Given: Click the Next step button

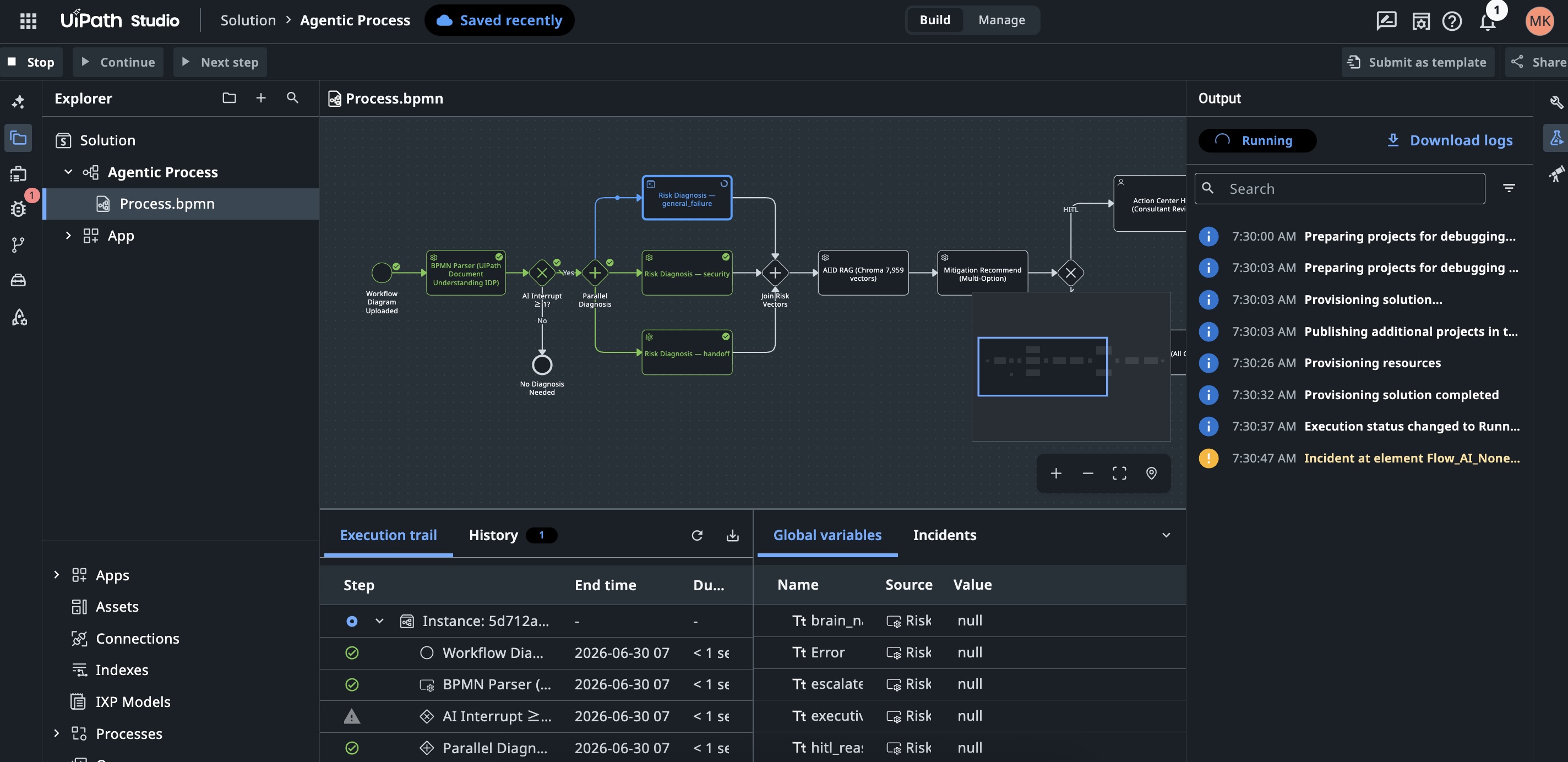Looking at the screenshot, I should [x=220, y=62].
